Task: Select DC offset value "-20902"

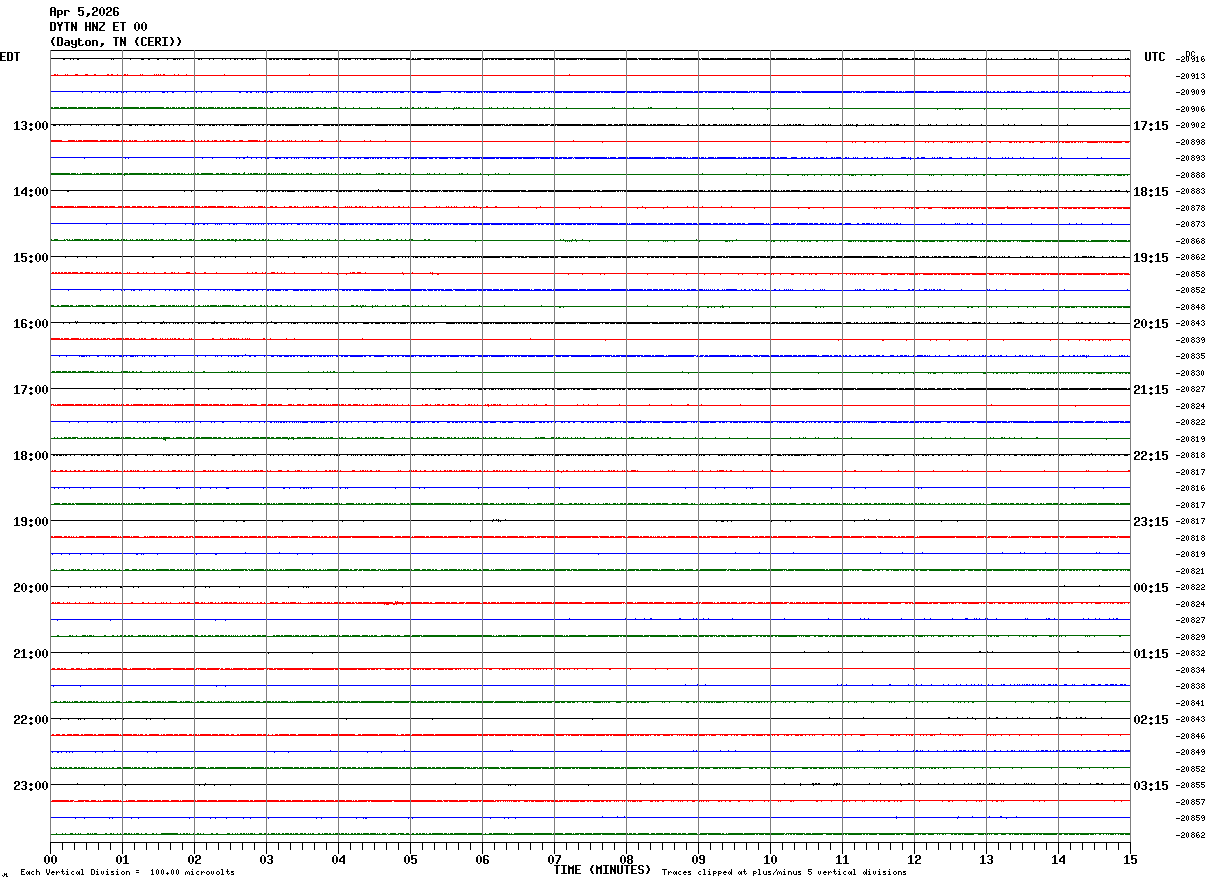Action: 1190,126
